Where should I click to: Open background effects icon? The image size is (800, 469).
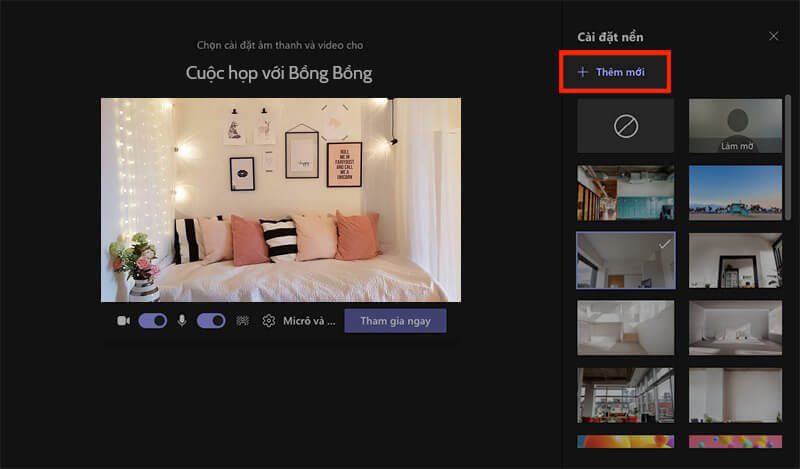[x=243, y=321]
